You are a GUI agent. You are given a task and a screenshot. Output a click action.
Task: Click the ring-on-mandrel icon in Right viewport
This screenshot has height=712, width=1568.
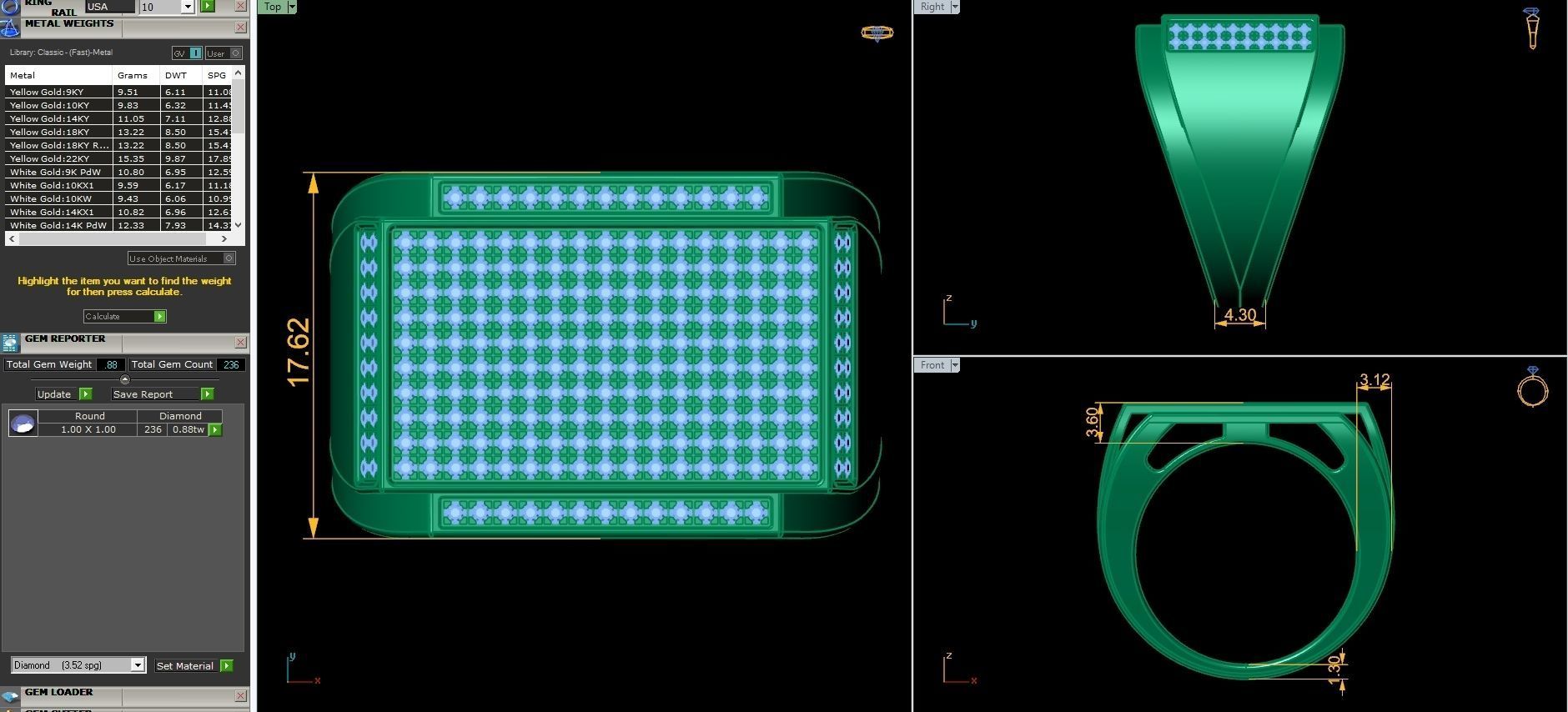click(x=1531, y=28)
